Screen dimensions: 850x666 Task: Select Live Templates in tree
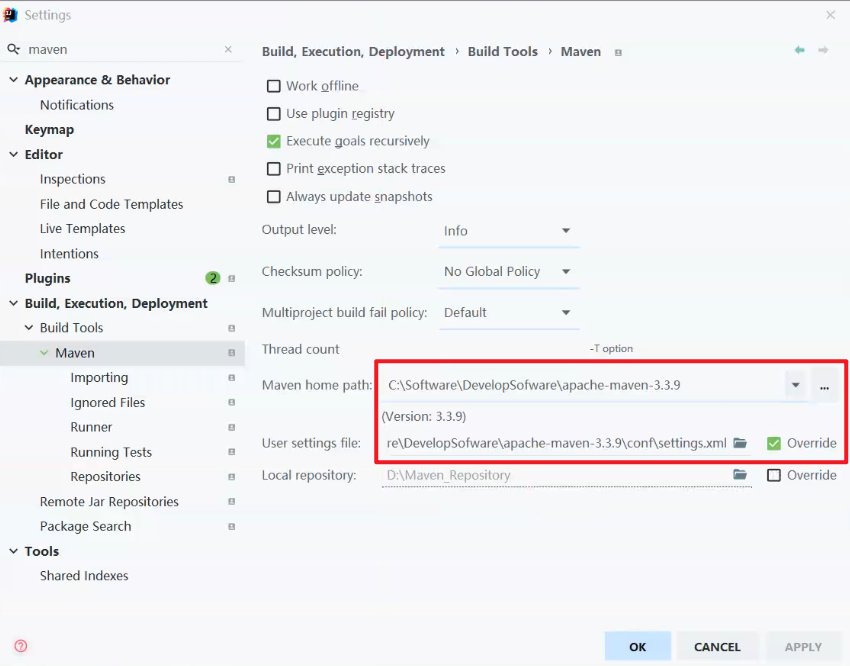(x=82, y=229)
